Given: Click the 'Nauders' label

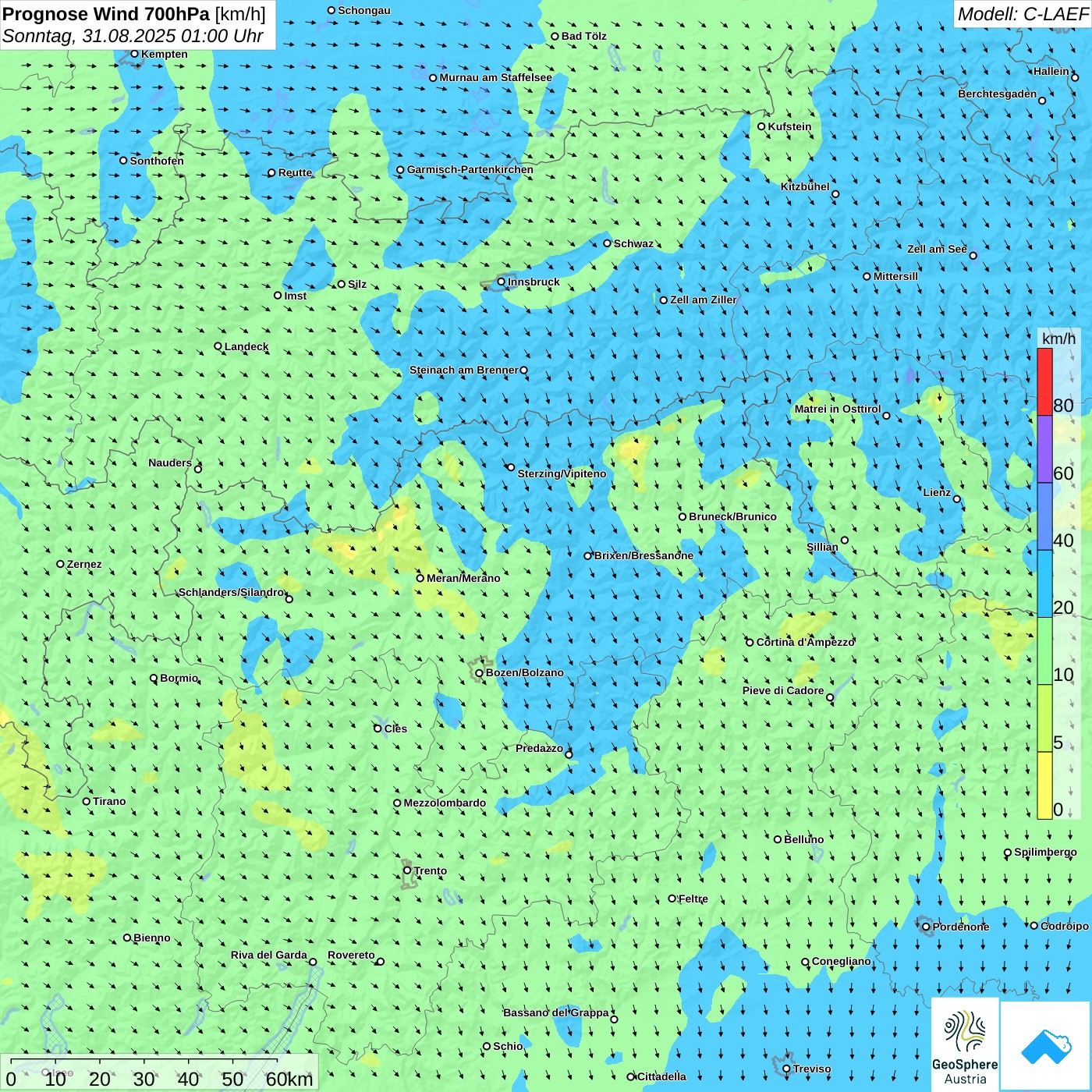Looking at the screenshot, I should [x=170, y=463].
